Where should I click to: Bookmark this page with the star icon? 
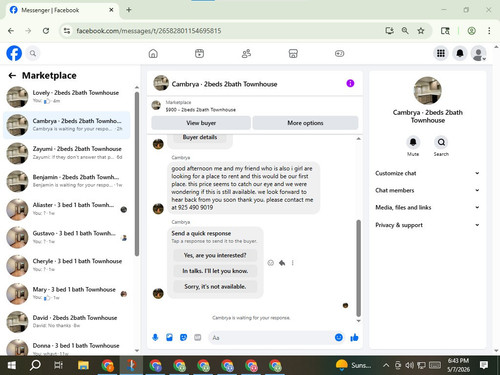421,31
